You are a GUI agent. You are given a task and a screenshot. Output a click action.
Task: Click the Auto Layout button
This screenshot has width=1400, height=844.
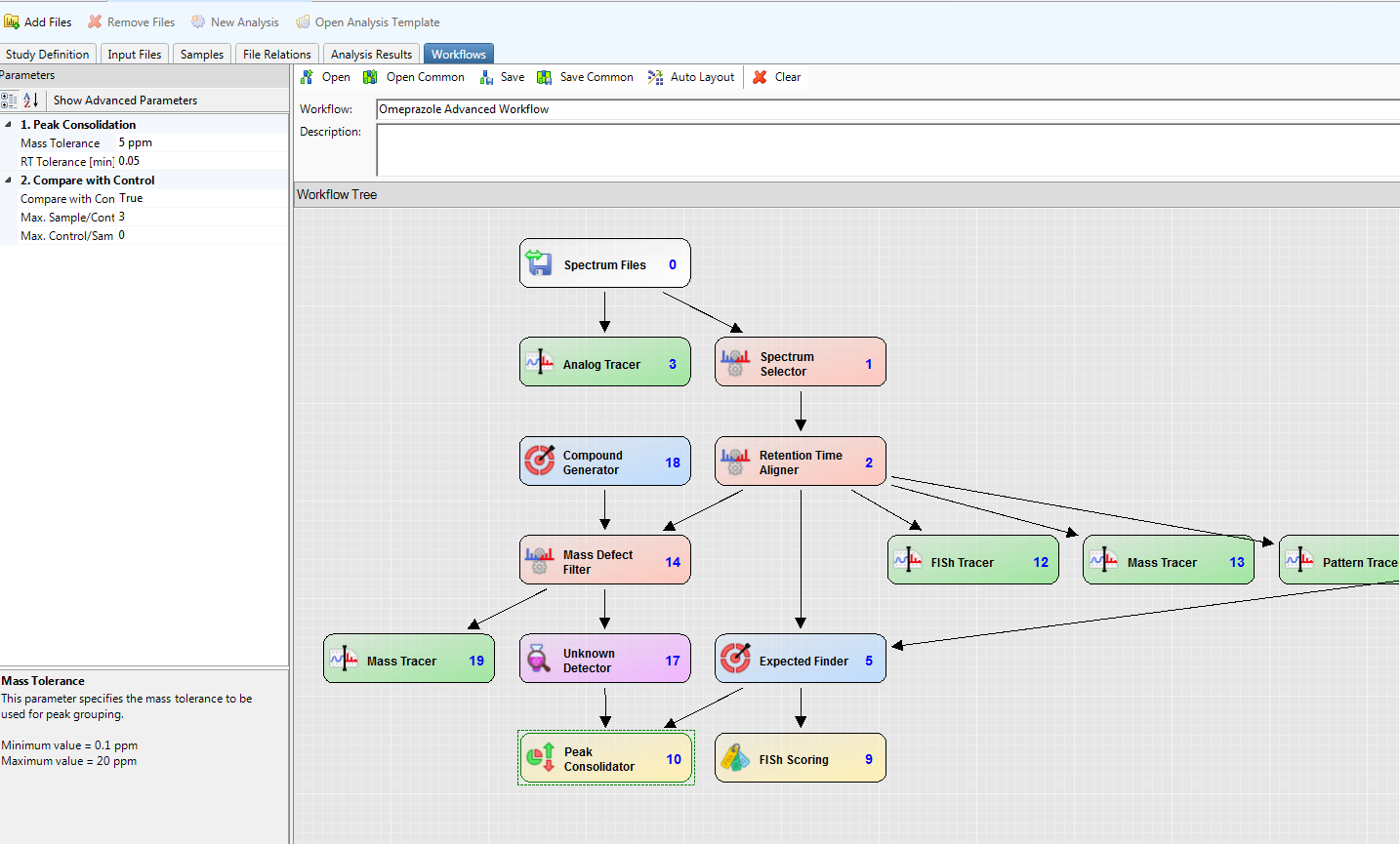click(x=691, y=76)
